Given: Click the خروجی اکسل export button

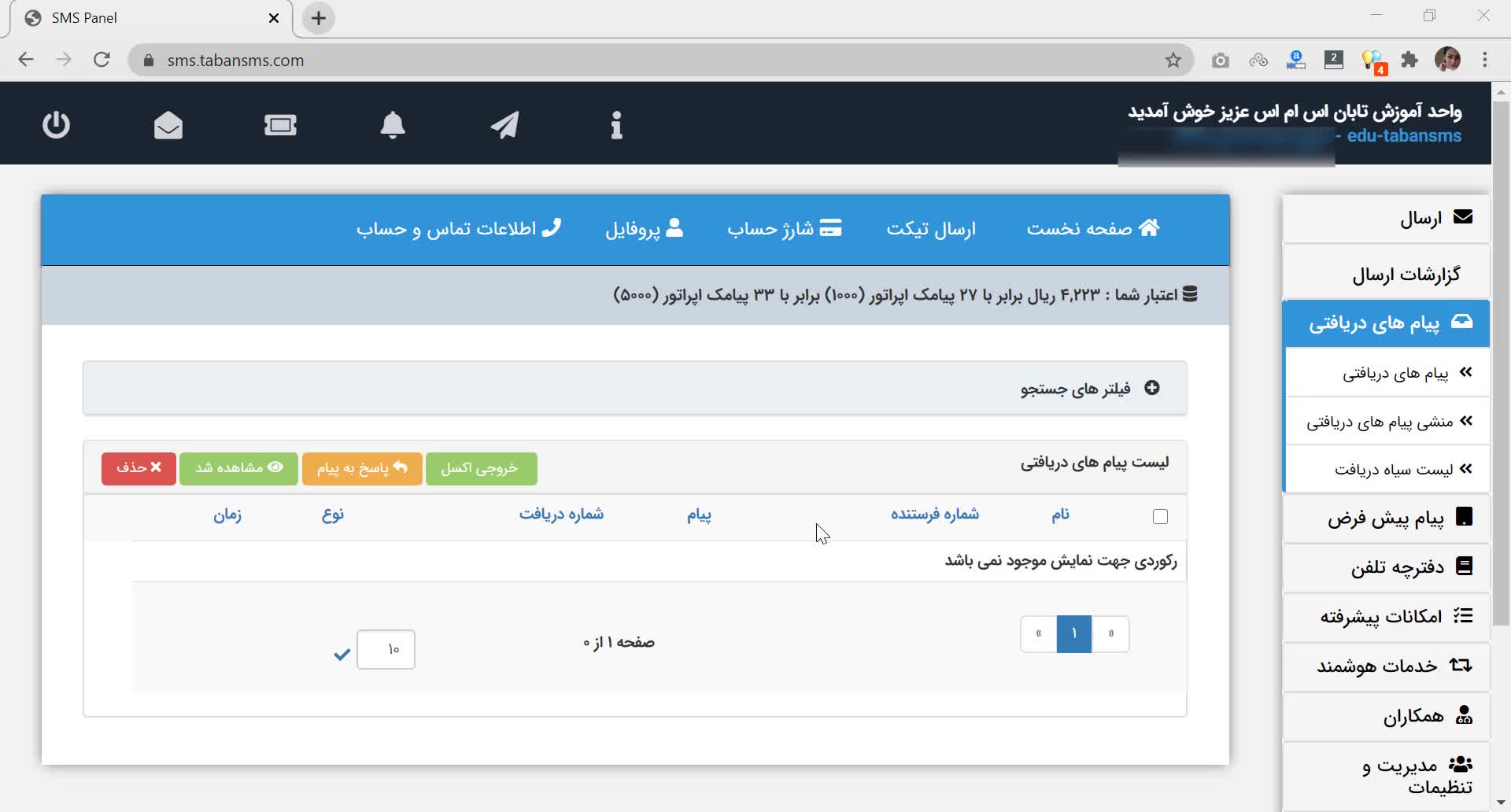Looking at the screenshot, I should (481, 468).
